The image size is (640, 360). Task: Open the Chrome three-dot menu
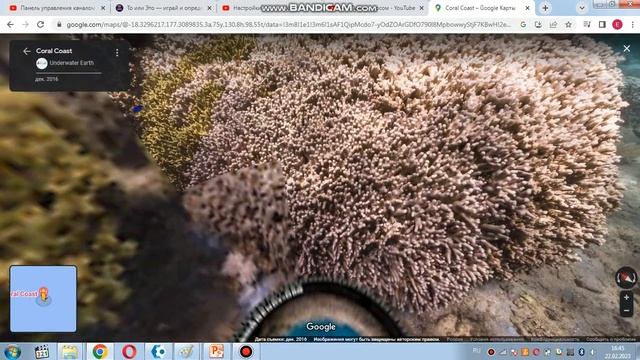point(632,24)
